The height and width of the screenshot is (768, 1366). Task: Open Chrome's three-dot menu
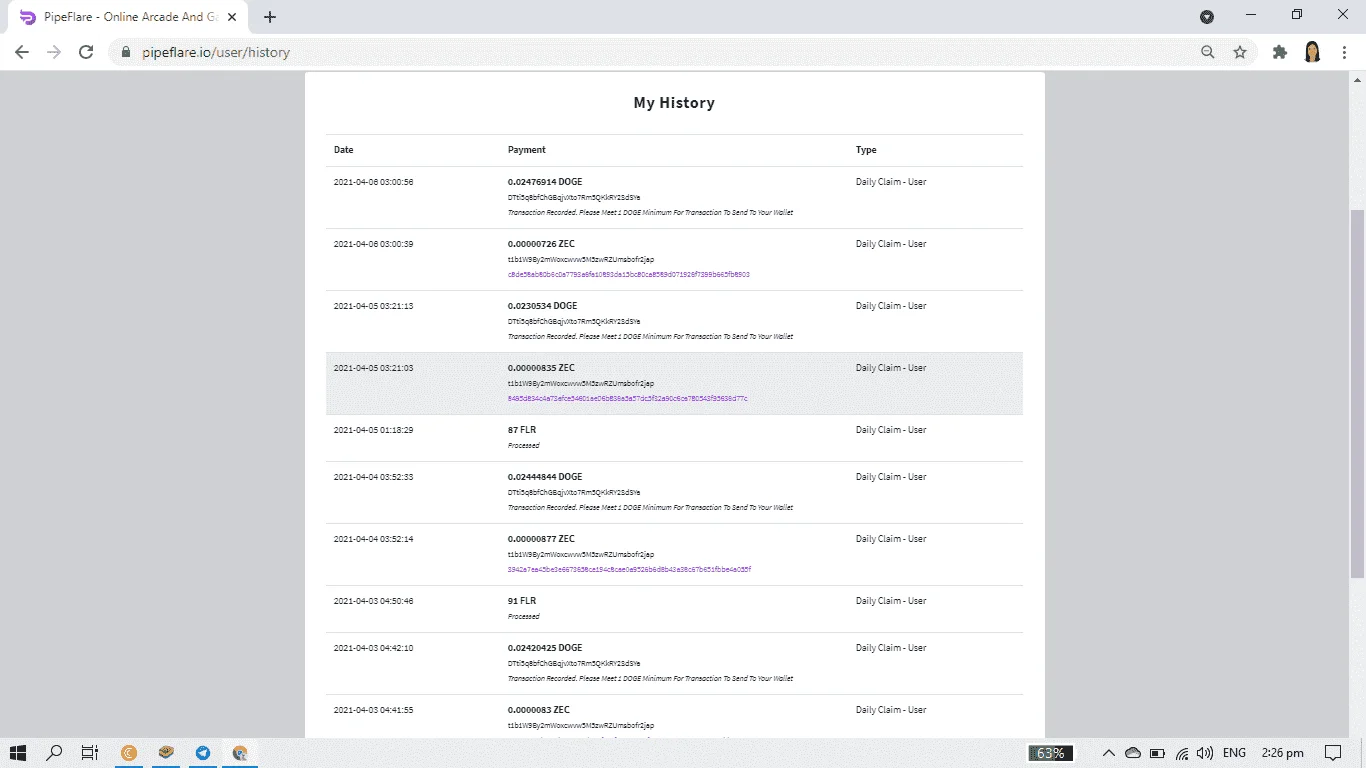coord(1344,52)
